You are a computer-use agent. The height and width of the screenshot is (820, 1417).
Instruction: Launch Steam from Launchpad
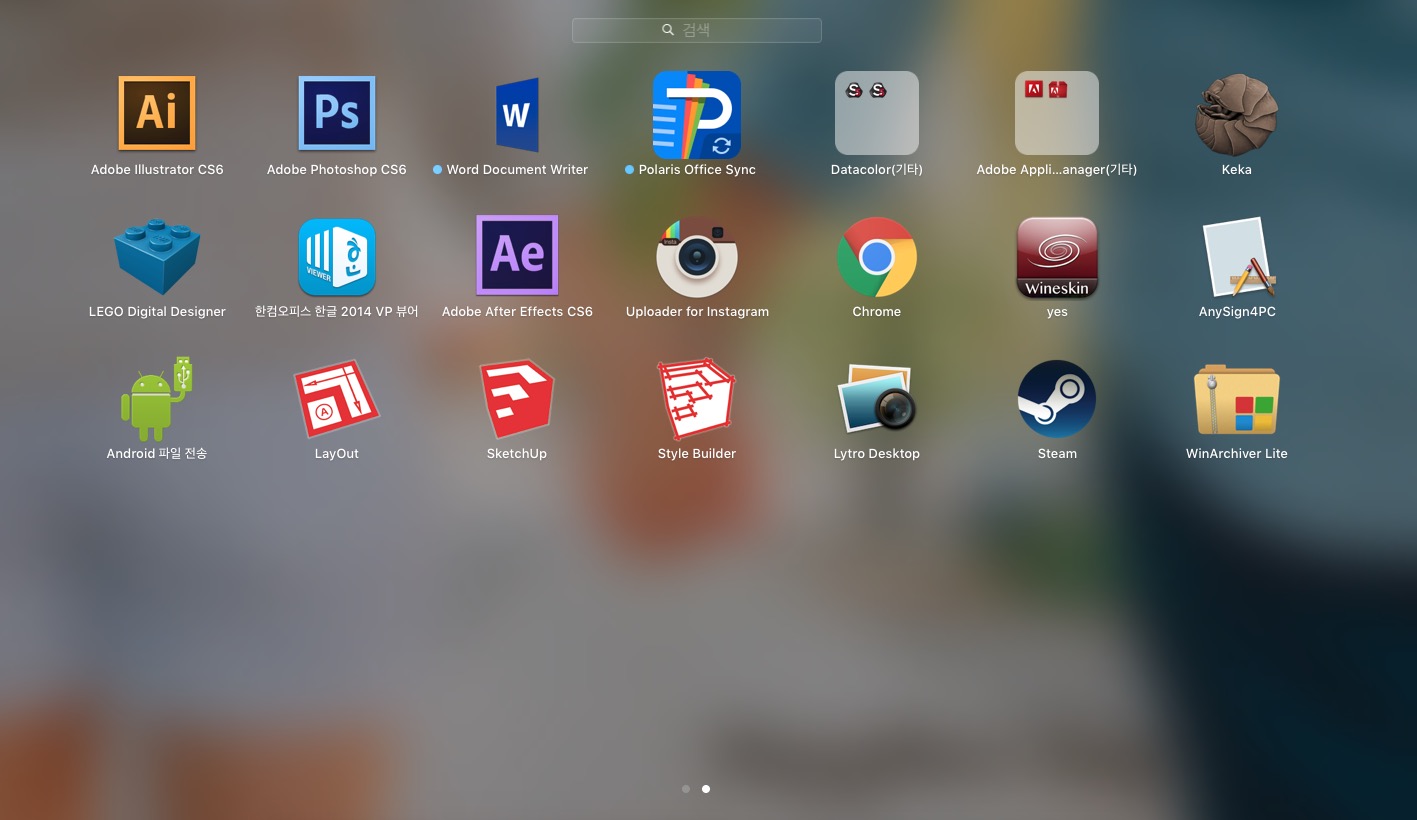coord(1057,398)
